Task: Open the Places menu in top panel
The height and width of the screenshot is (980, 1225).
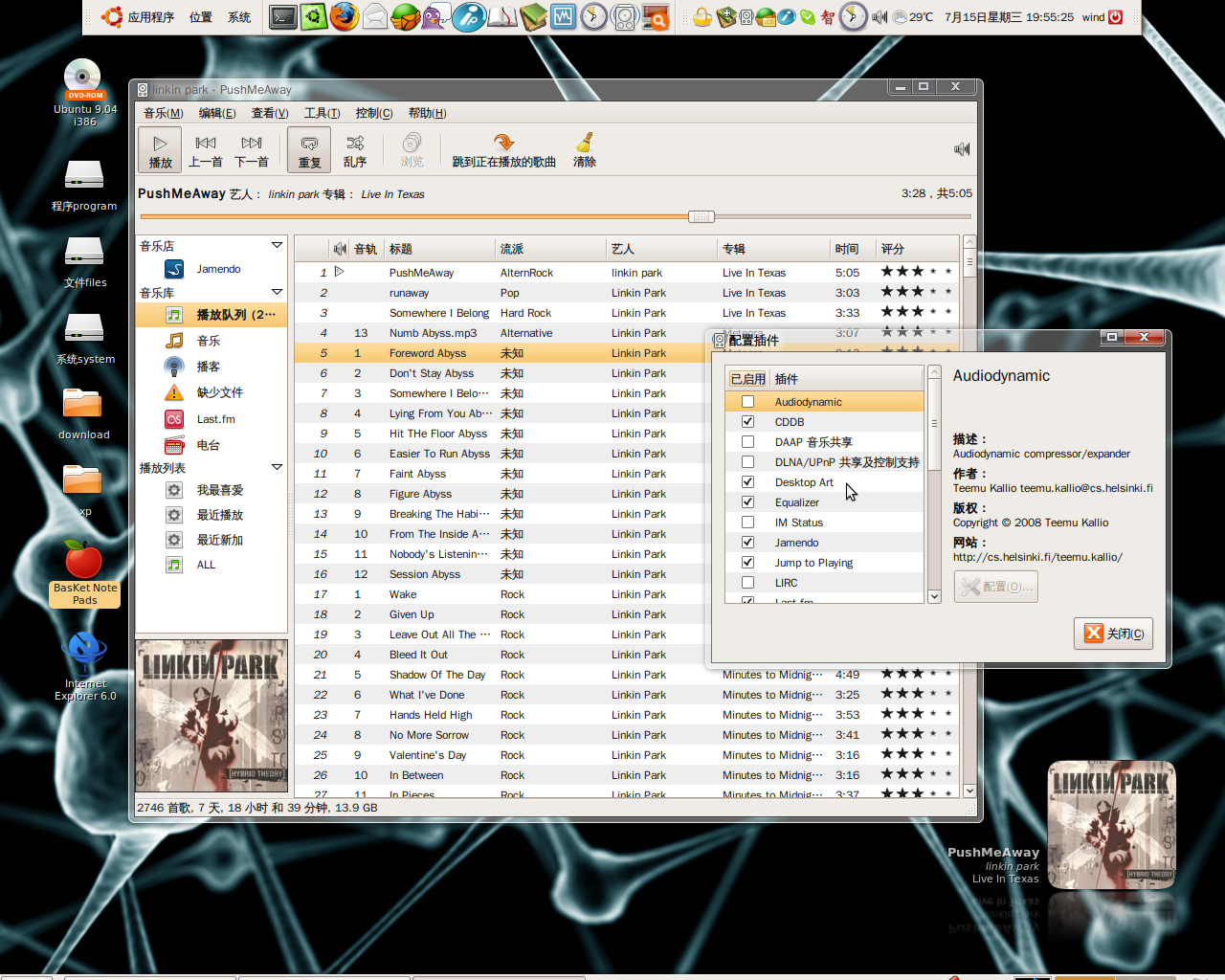Action: (x=201, y=17)
